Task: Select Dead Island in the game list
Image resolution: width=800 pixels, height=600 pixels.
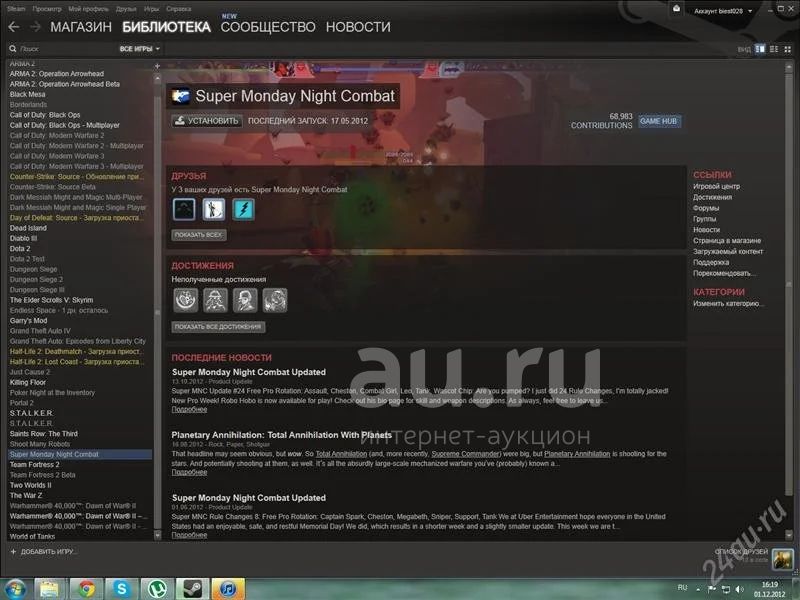Action: coord(28,228)
